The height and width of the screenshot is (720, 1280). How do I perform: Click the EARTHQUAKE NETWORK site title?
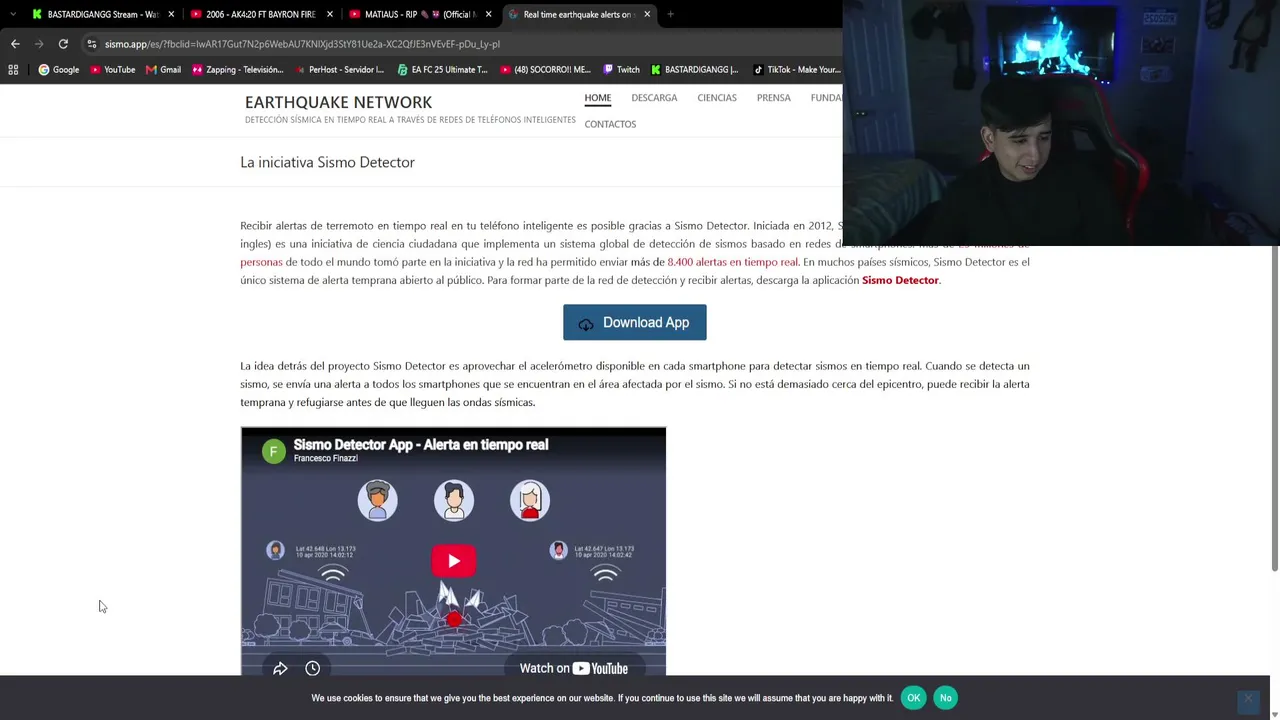[338, 102]
